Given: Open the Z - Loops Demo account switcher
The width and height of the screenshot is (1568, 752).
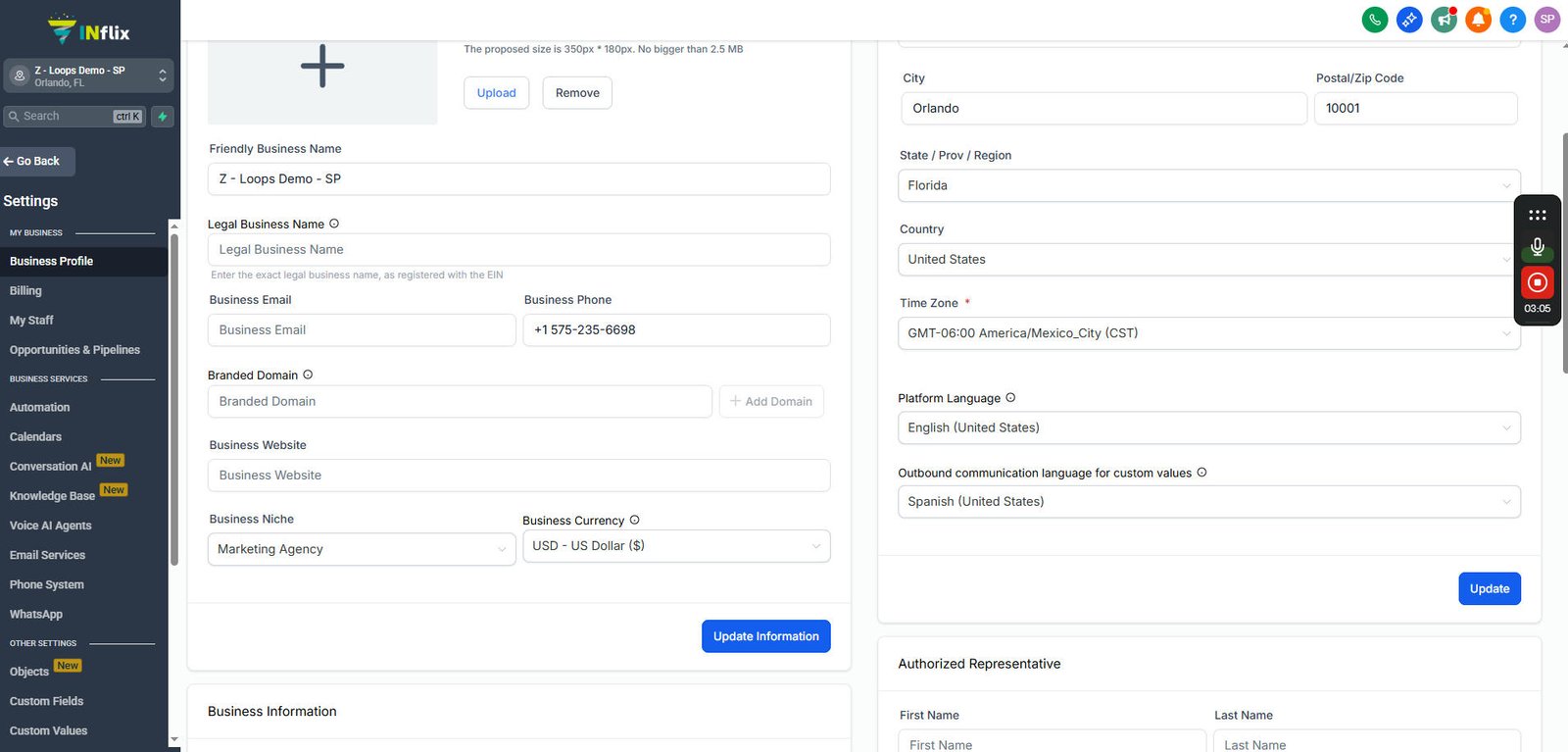Looking at the screenshot, I should coord(88,75).
